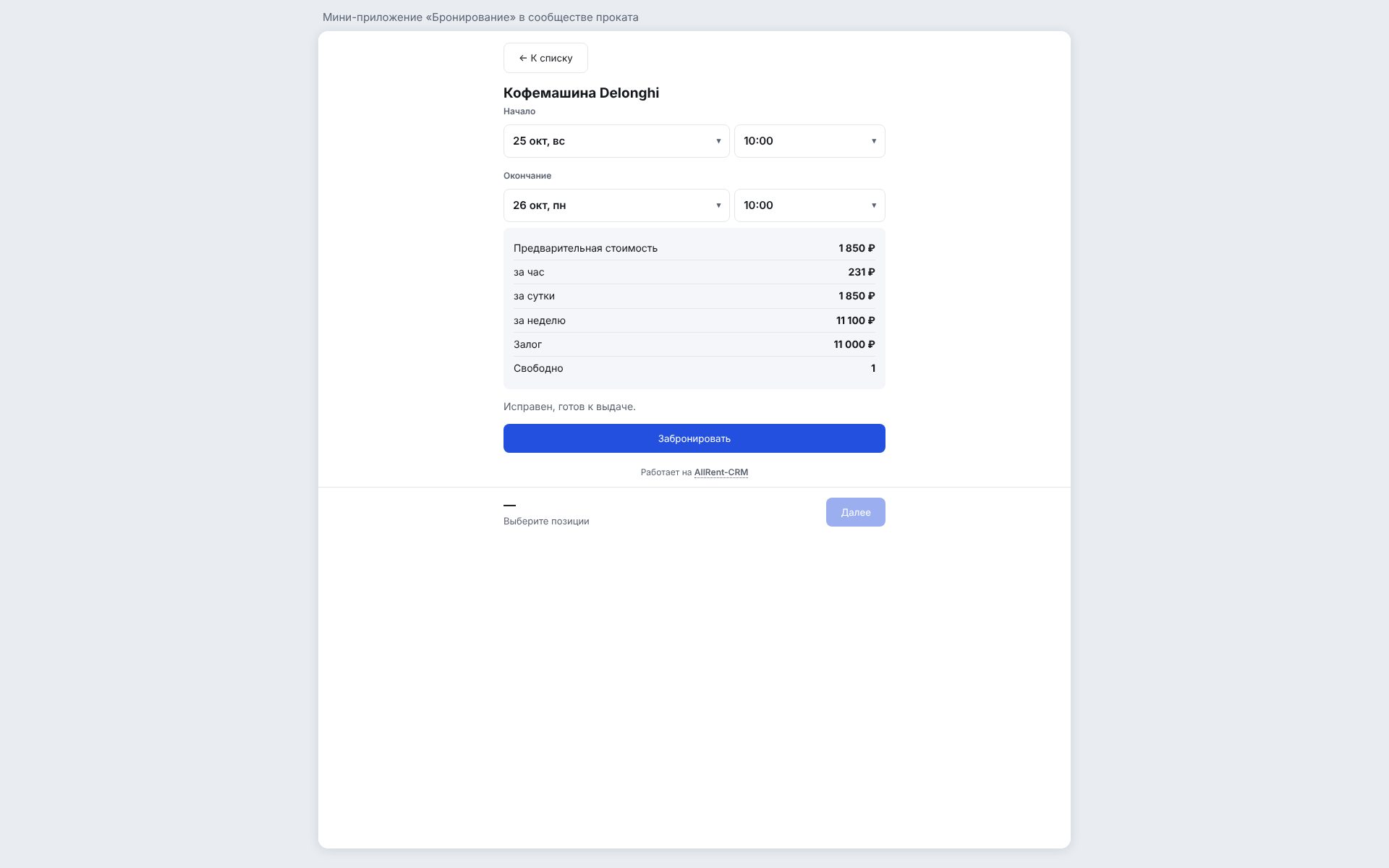The image size is (1389, 868).
Task: Click the «Исправен, готов к выдаче.» status text
Action: coord(569,407)
